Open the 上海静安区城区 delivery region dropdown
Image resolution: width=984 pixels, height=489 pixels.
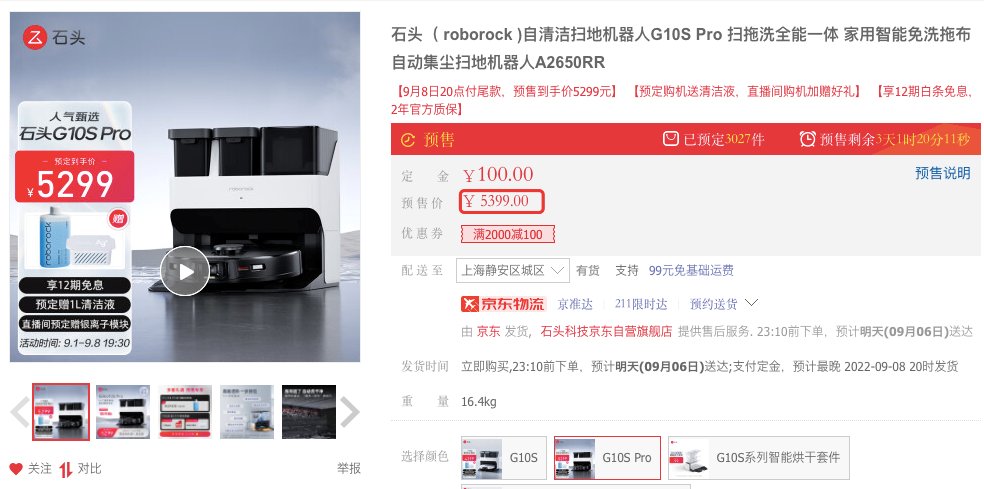click(513, 271)
